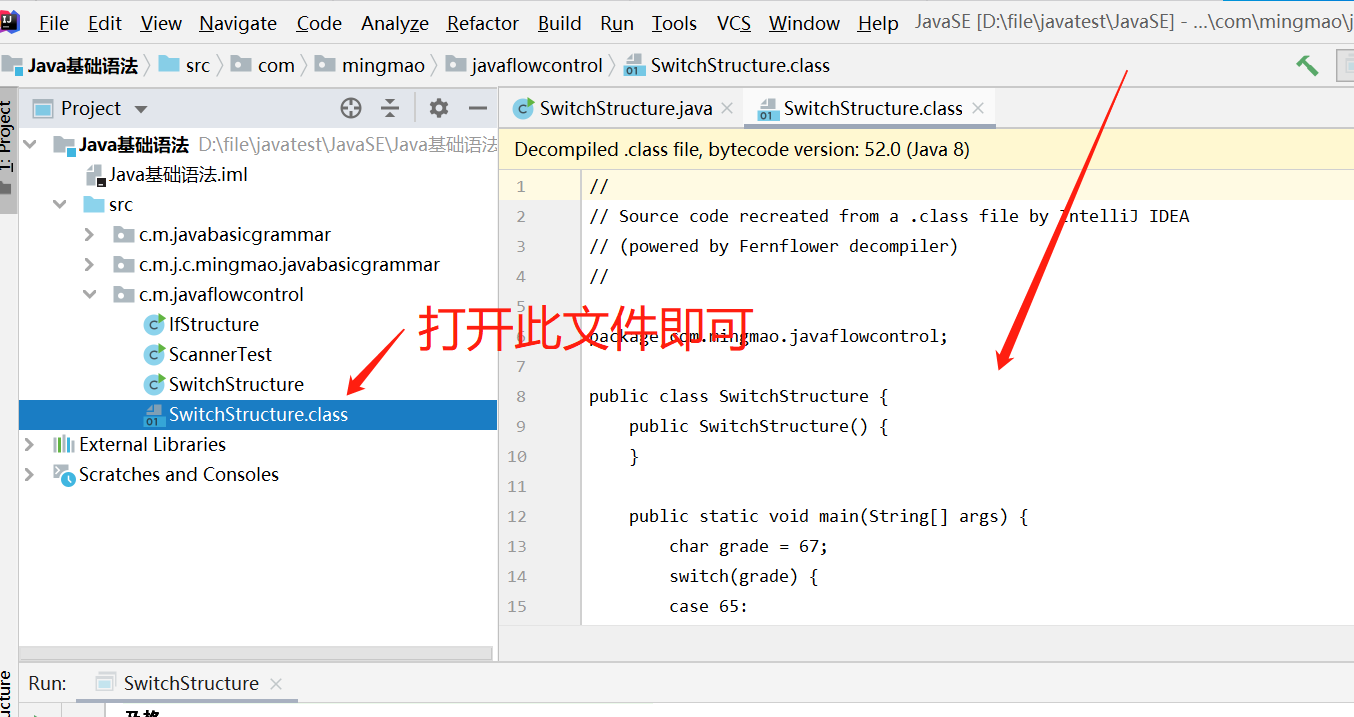
Task: Open the Tools menu
Action: click(674, 23)
